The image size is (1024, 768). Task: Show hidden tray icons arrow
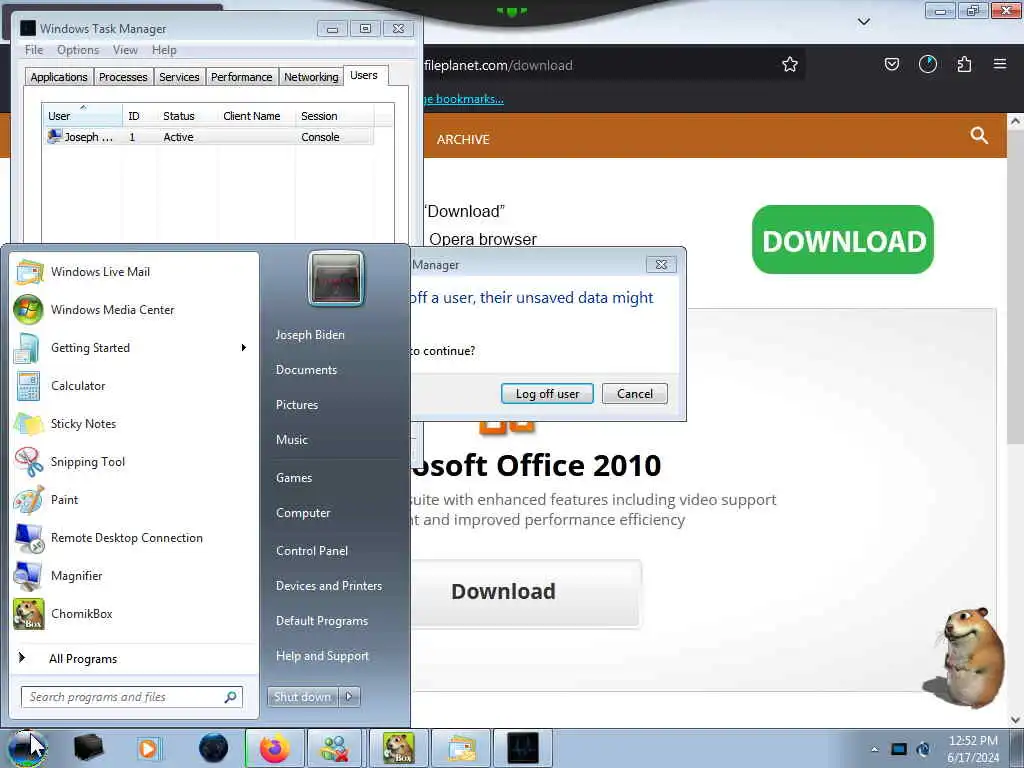[874, 749]
